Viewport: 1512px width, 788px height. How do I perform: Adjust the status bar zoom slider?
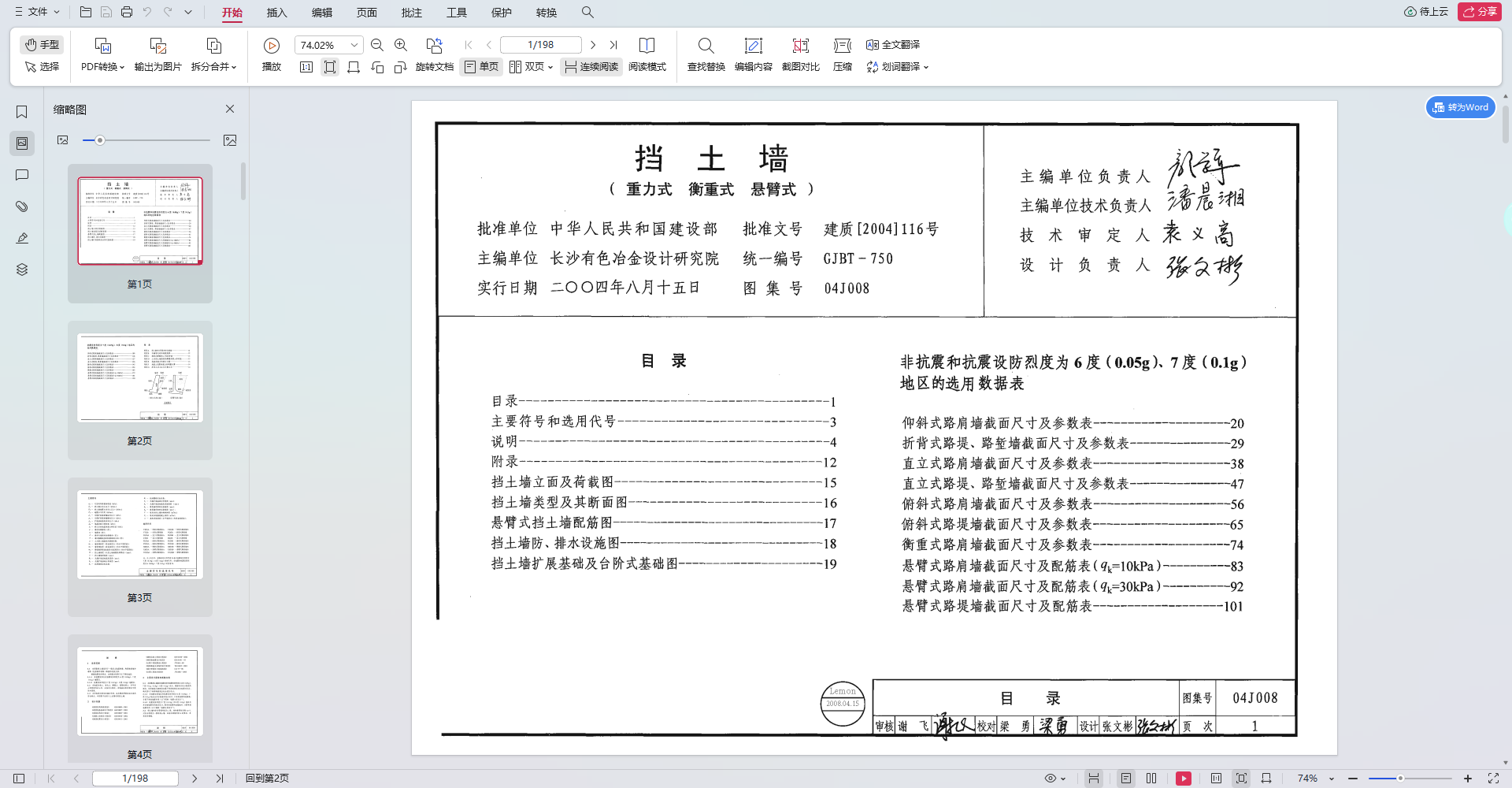tap(1401, 778)
